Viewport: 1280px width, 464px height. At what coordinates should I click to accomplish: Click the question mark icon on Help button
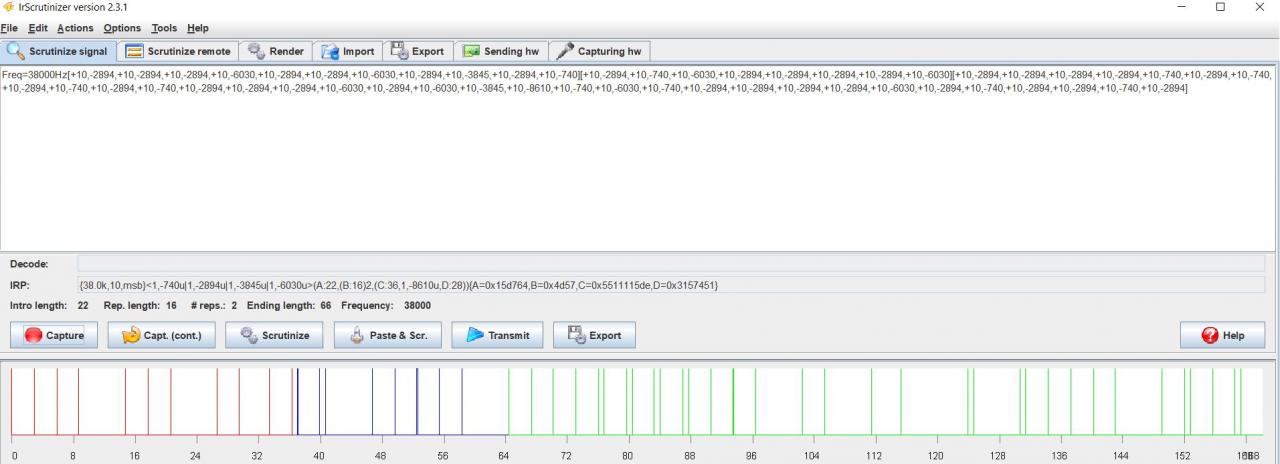(1210, 336)
